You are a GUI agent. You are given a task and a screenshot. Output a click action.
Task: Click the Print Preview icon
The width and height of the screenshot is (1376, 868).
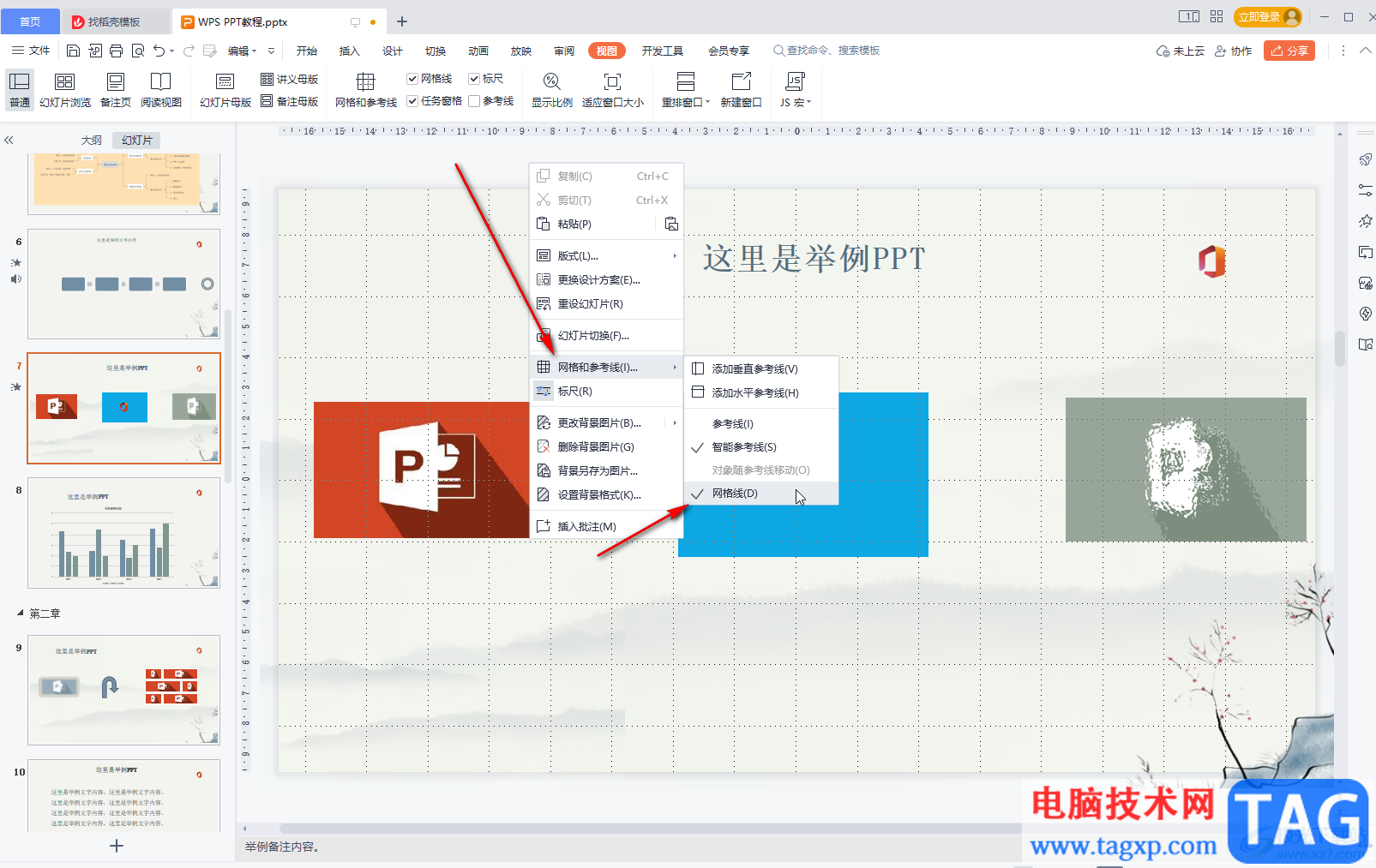[x=138, y=51]
